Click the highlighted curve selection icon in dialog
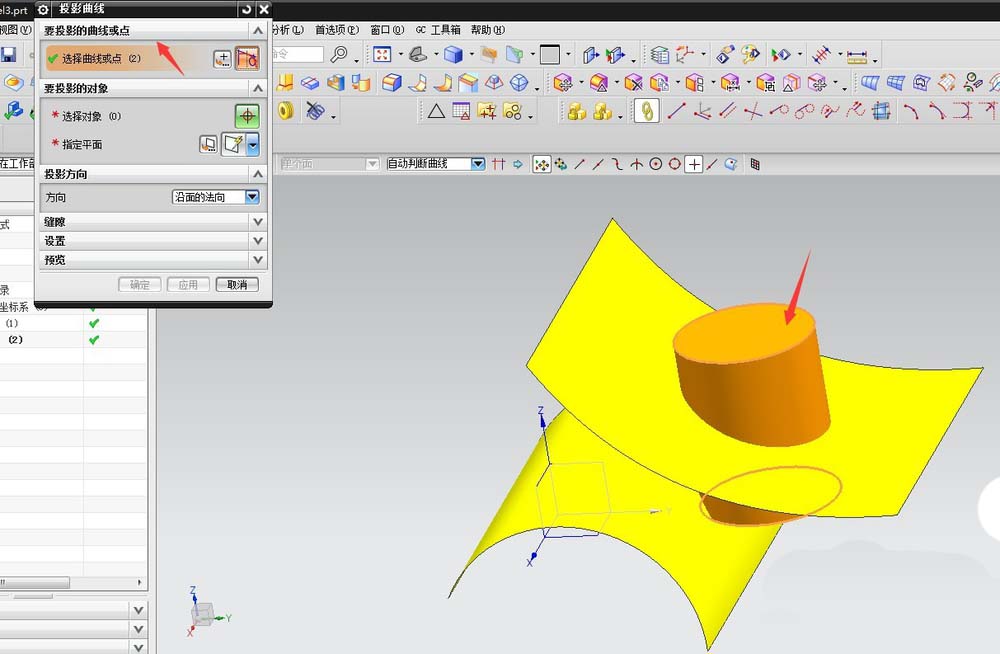The image size is (1000, 654). click(x=247, y=59)
